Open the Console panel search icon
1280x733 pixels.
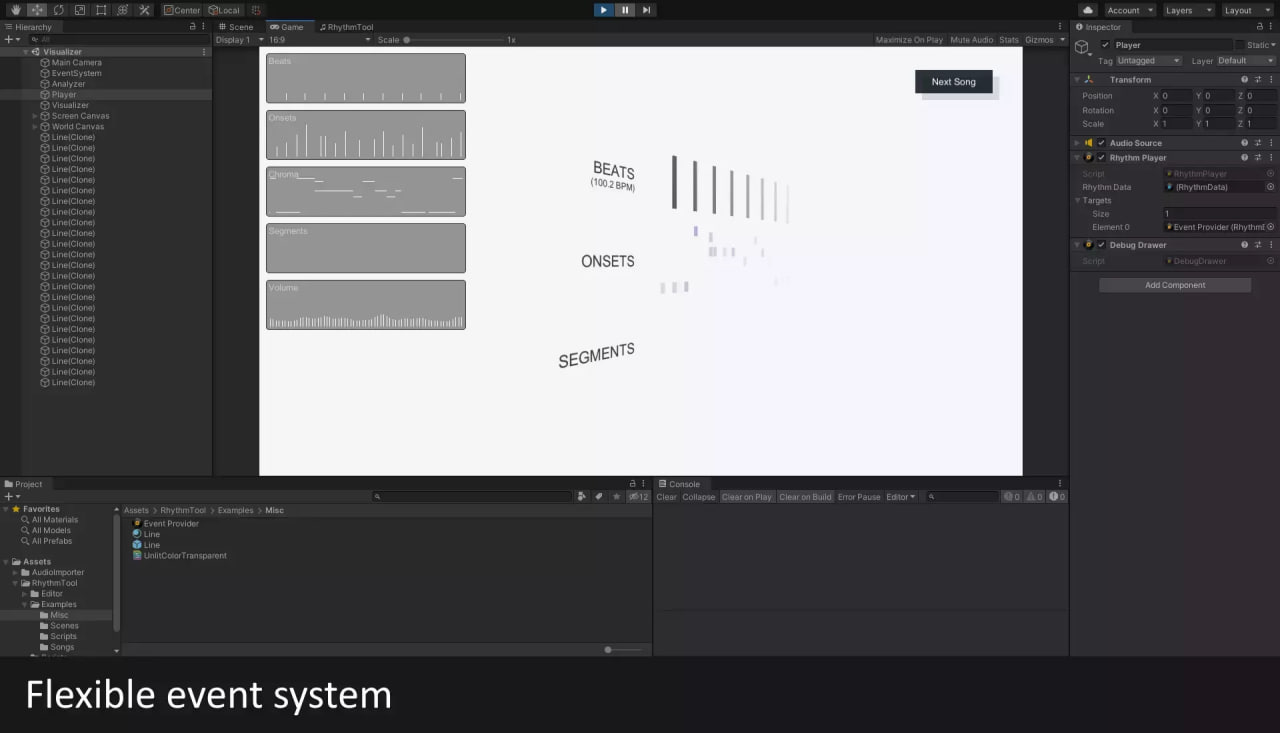[930, 496]
